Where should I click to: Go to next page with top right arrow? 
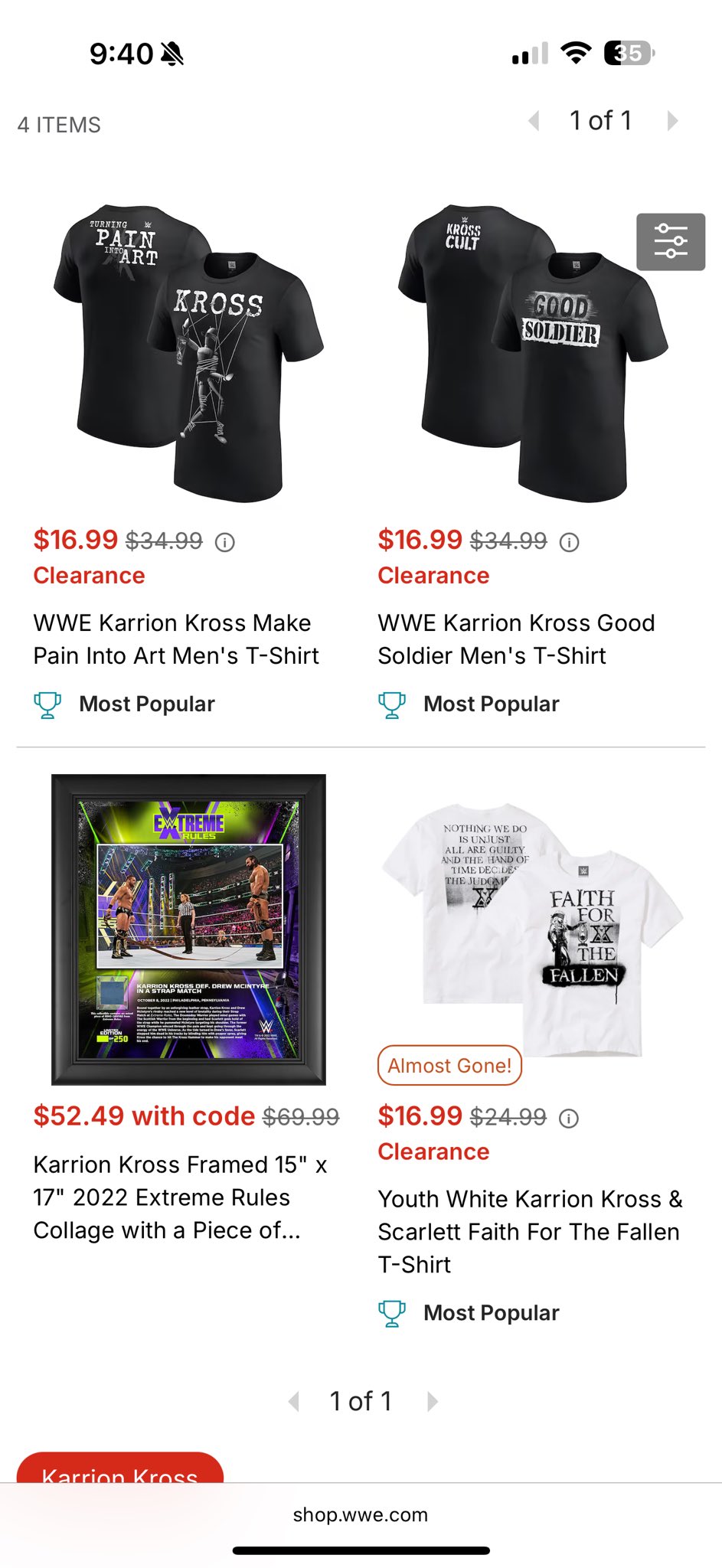pyautogui.click(x=672, y=121)
